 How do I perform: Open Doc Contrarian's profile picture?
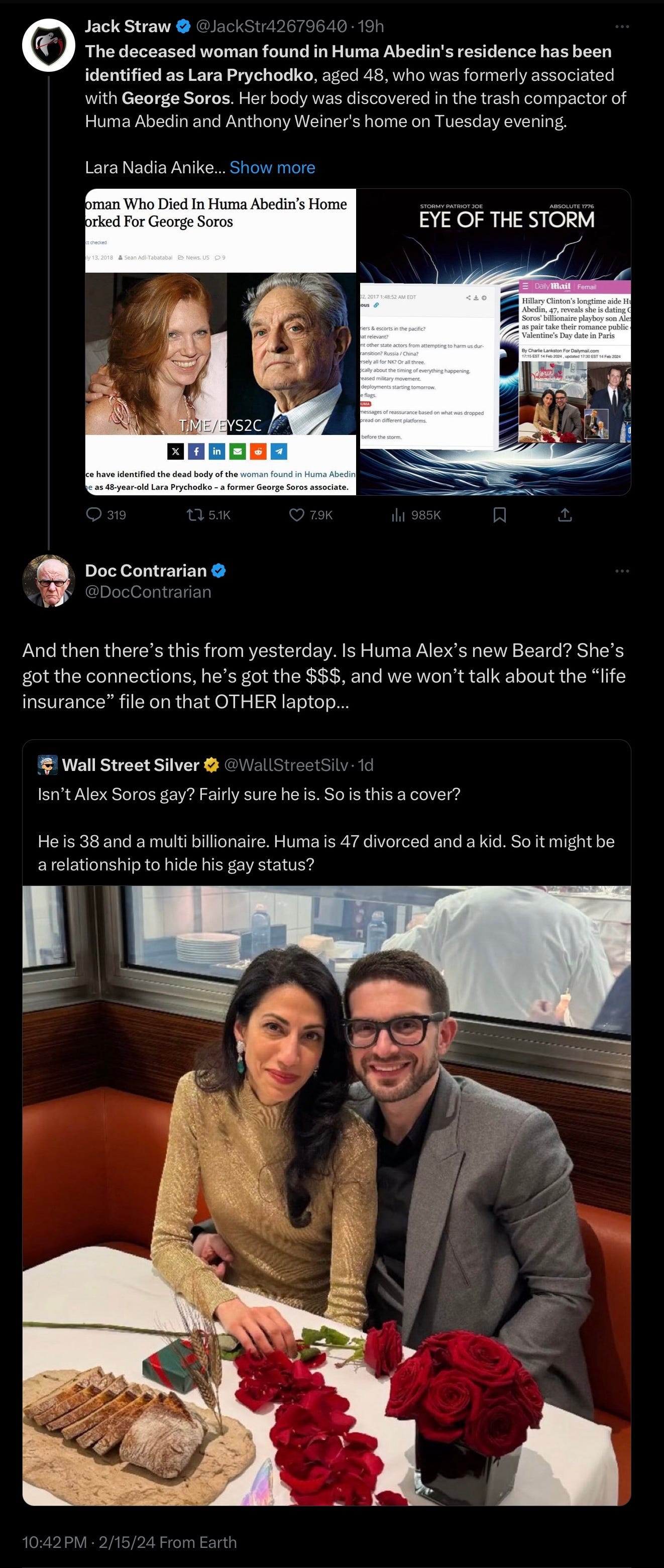coord(49,581)
